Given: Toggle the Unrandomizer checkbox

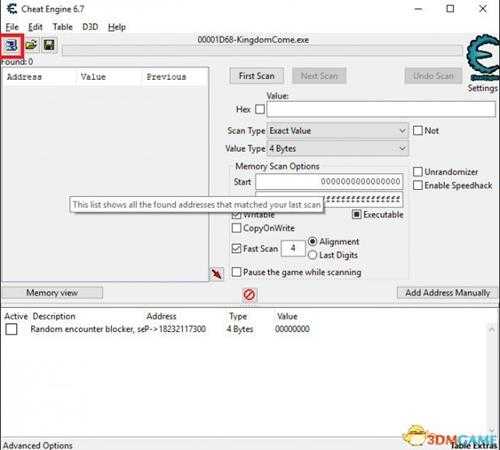Looking at the screenshot, I should click(x=418, y=172).
